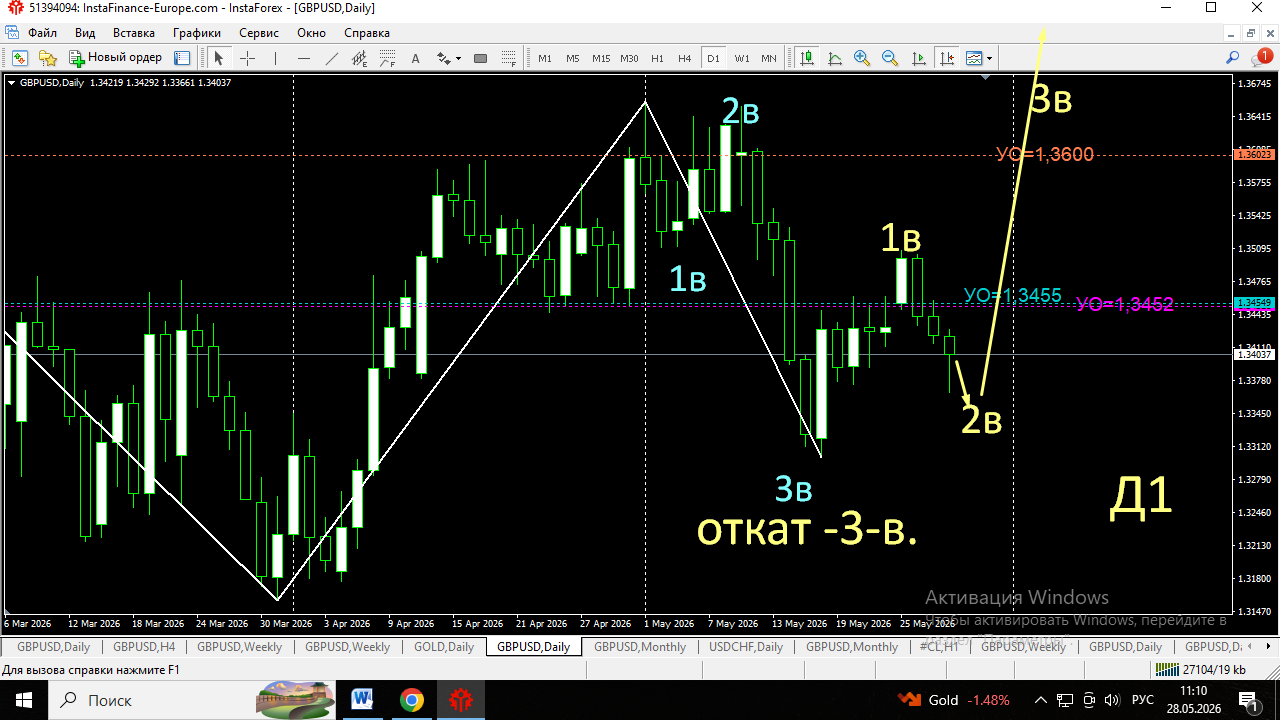This screenshot has width=1280, height=720.
Task: Switch timeframe to M30
Action: 629,58
